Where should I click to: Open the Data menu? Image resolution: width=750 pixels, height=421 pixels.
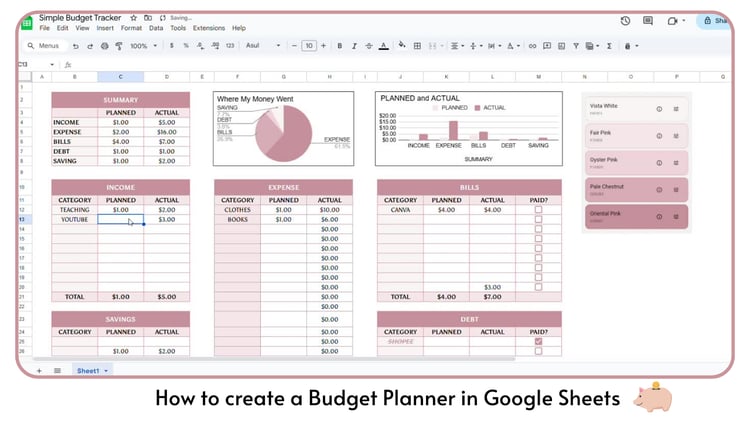156,28
